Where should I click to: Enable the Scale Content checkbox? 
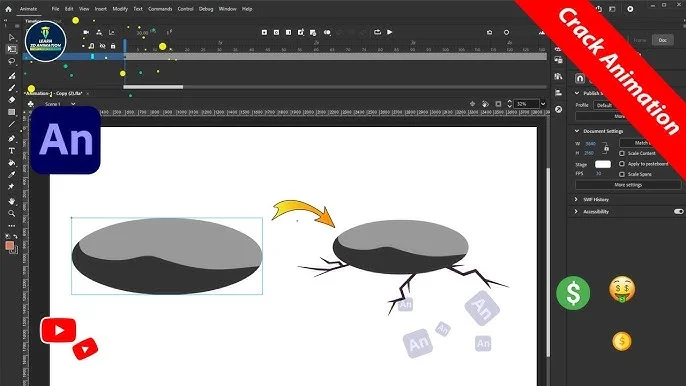click(x=622, y=154)
